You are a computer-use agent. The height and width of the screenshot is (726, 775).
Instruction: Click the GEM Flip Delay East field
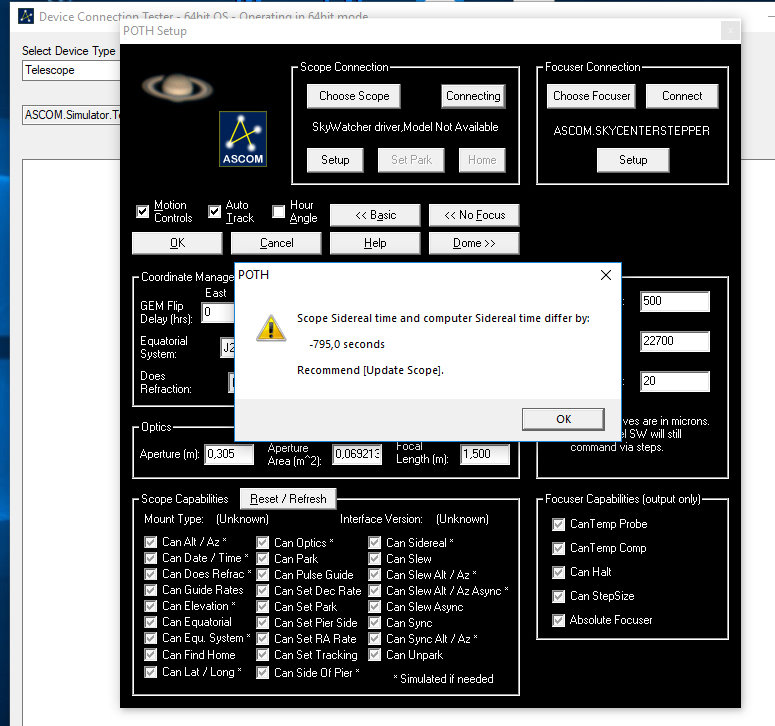tap(218, 312)
